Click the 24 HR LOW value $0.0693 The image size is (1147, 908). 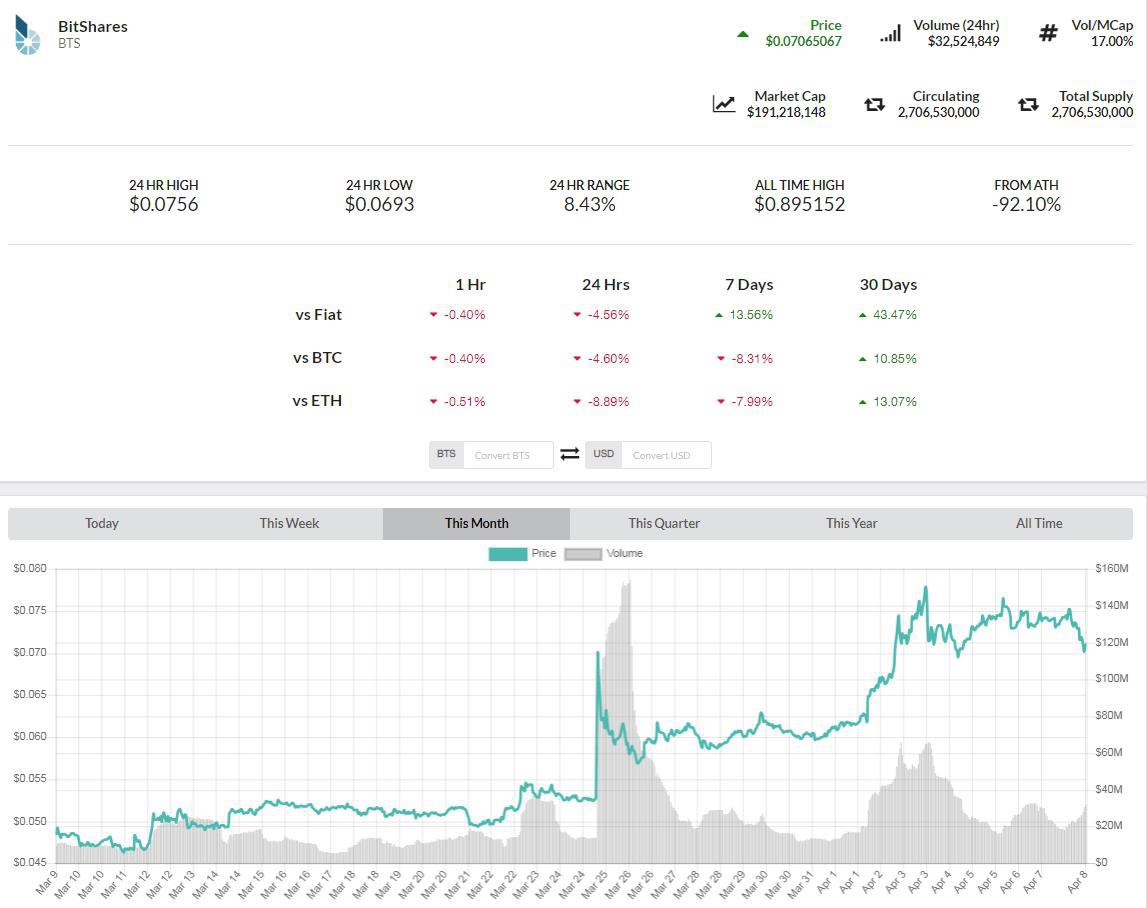pyautogui.click(x=380, y=205)
